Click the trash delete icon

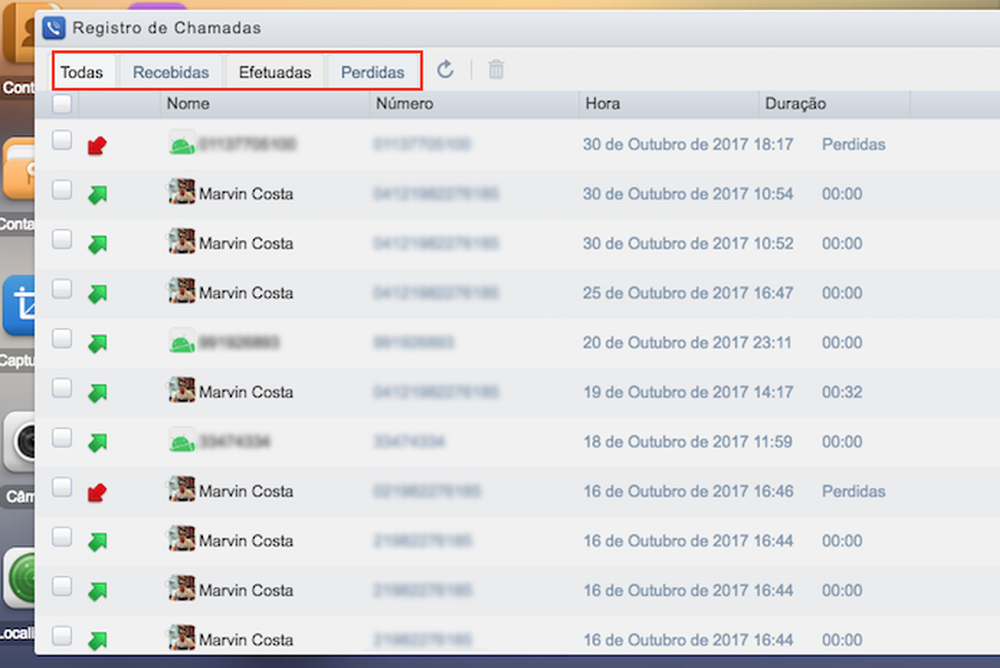point(496,70)
